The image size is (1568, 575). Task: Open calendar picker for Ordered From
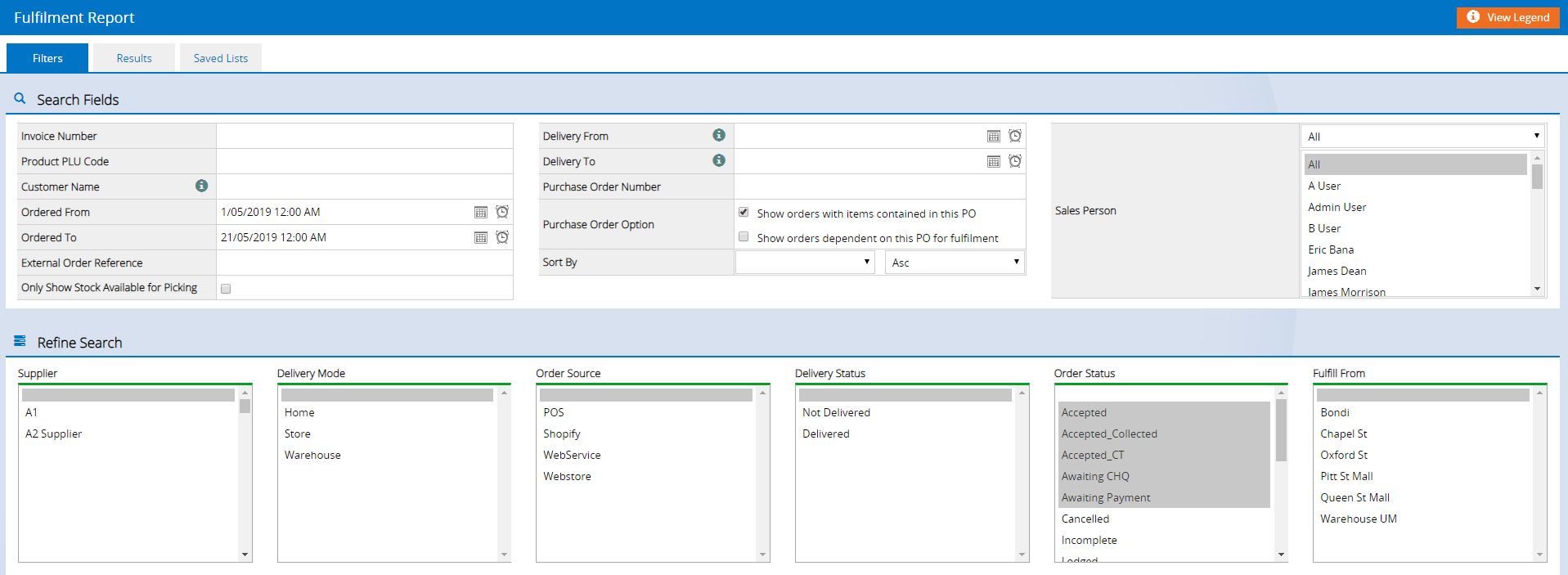(481, 213)
